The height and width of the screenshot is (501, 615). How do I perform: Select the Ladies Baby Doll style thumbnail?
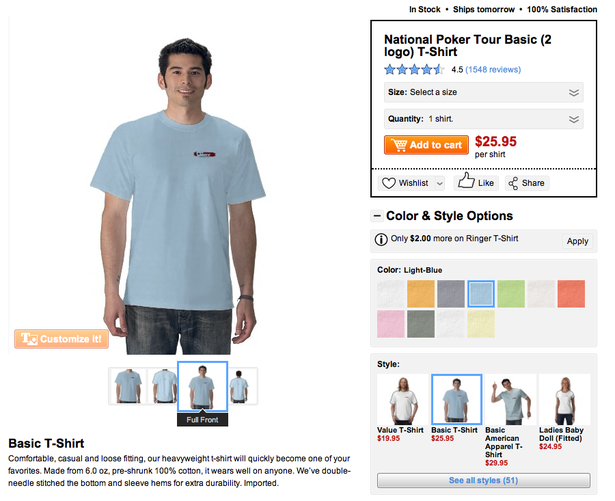pos(565,400)
